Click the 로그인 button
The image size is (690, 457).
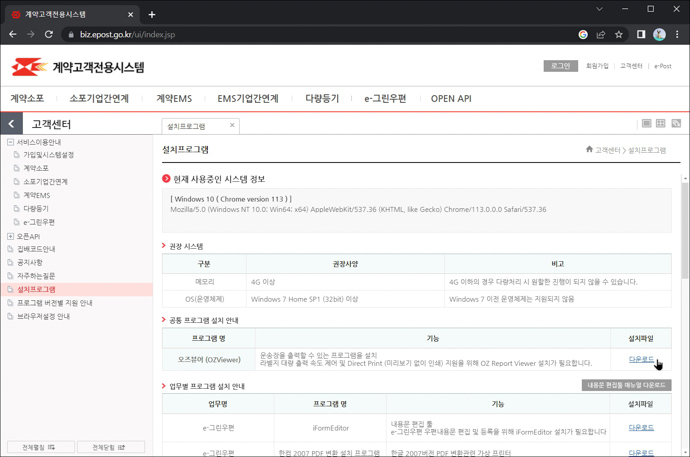click(561, 66)
